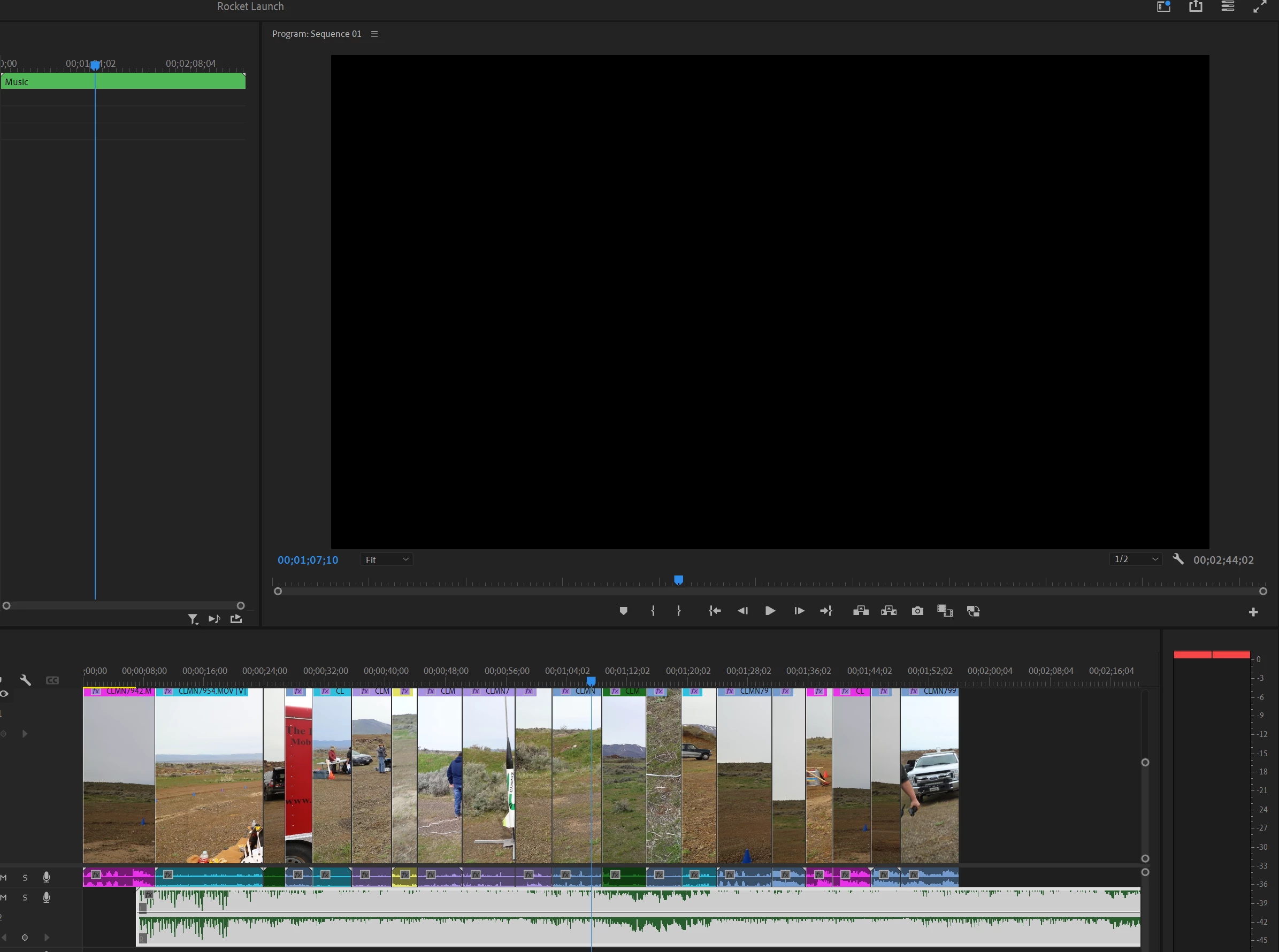This screenshot has width=1279, height=952.
Task: Toggle video track output eye icon
Action: tap(4, 694)
